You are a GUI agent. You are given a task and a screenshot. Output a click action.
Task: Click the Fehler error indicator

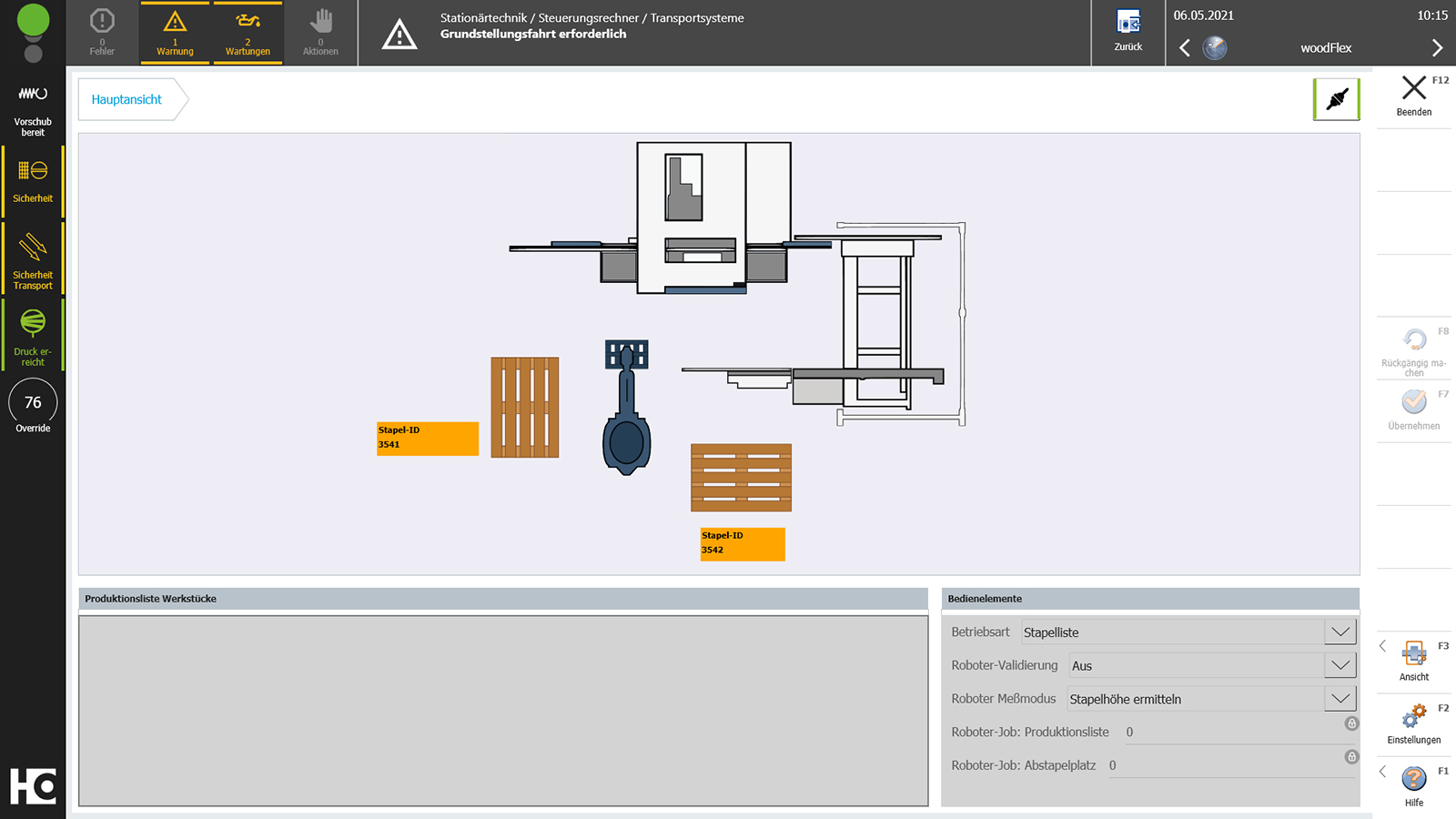pos(102,33)
